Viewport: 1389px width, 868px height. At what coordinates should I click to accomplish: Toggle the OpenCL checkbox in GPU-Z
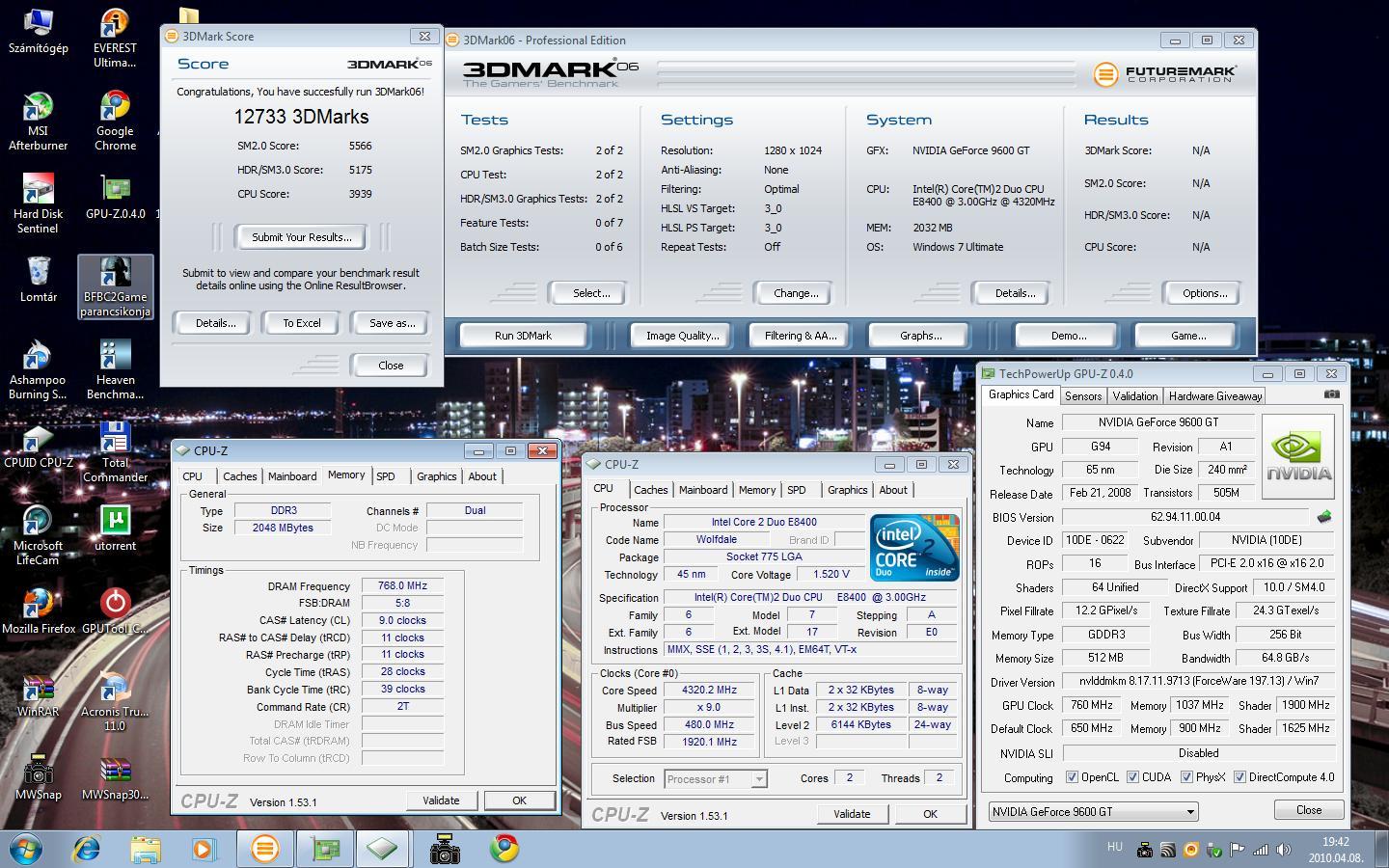(1072, 777)
